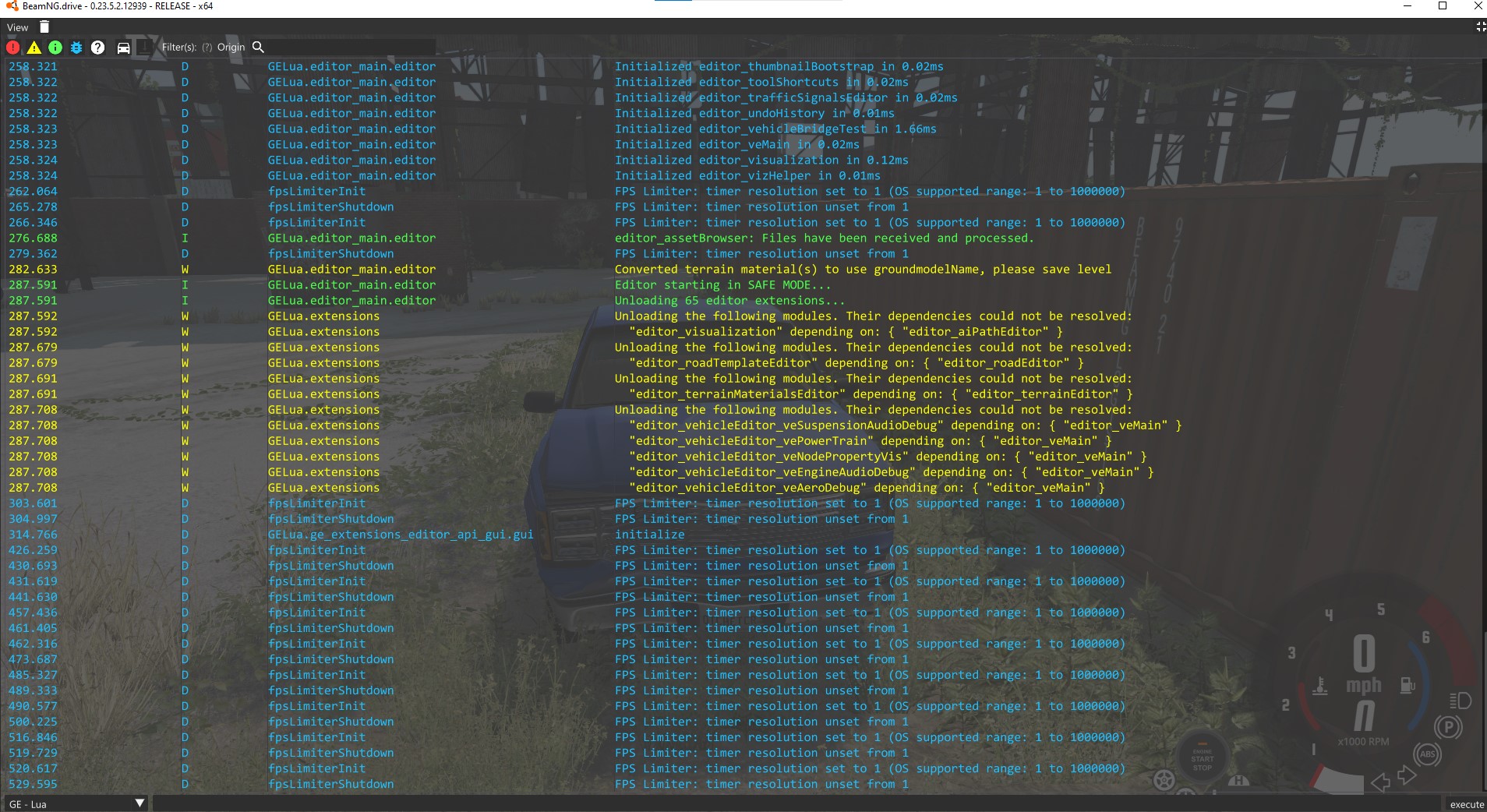Click the (?) filter help hint
Viewport: 1487px width, 812px height.
coord(207,48)
